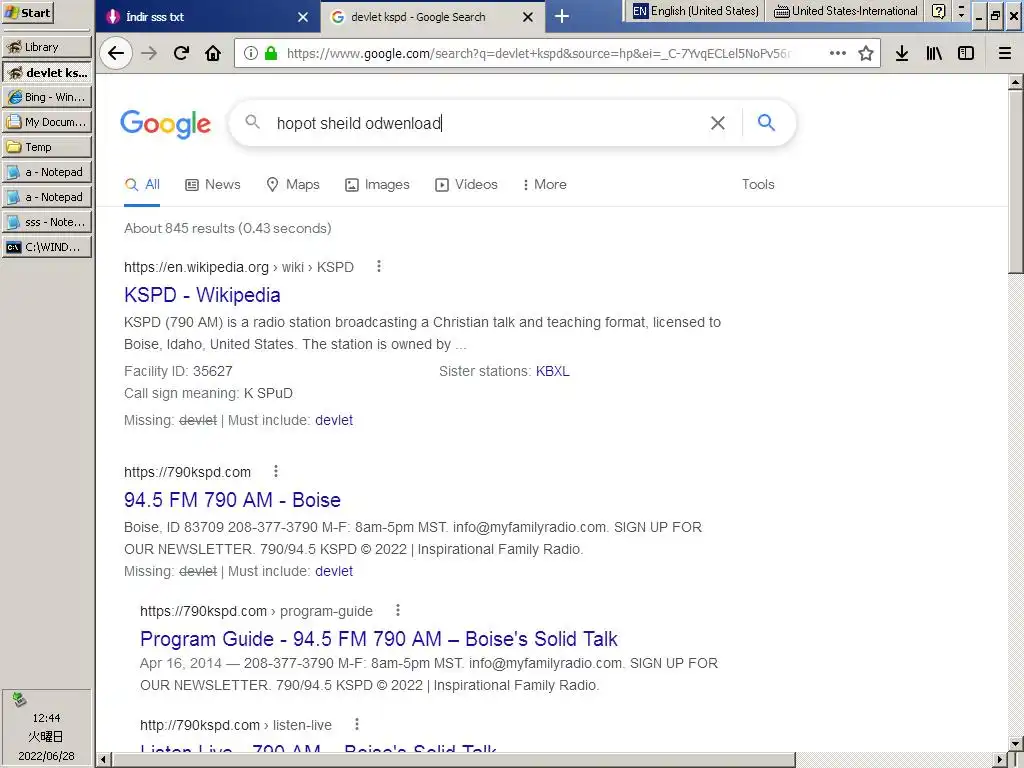
Task: Go back with the browser back arrow
Action: pyautogui.click(x=116, y=54)
